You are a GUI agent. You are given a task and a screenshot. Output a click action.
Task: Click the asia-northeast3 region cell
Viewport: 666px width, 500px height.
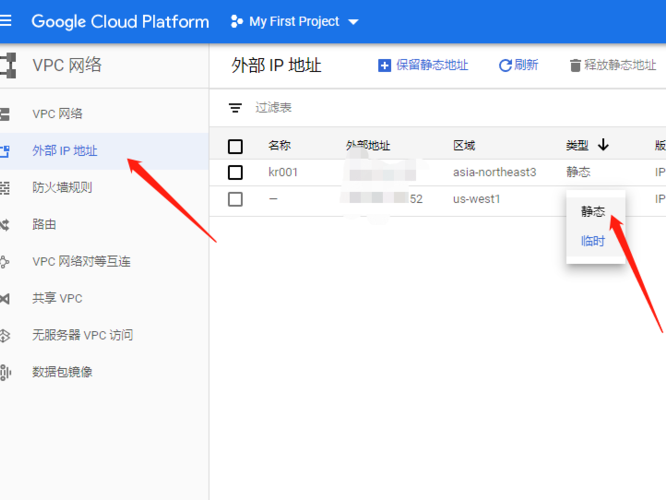pos(494,172)
